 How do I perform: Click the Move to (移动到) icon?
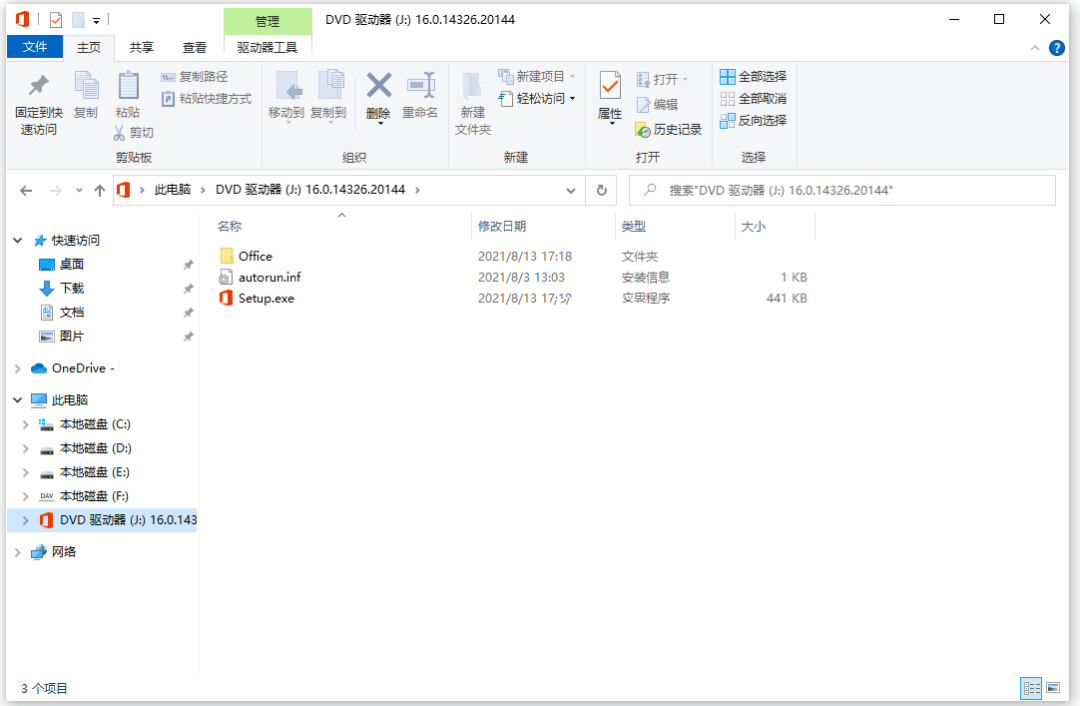point(287,87)
